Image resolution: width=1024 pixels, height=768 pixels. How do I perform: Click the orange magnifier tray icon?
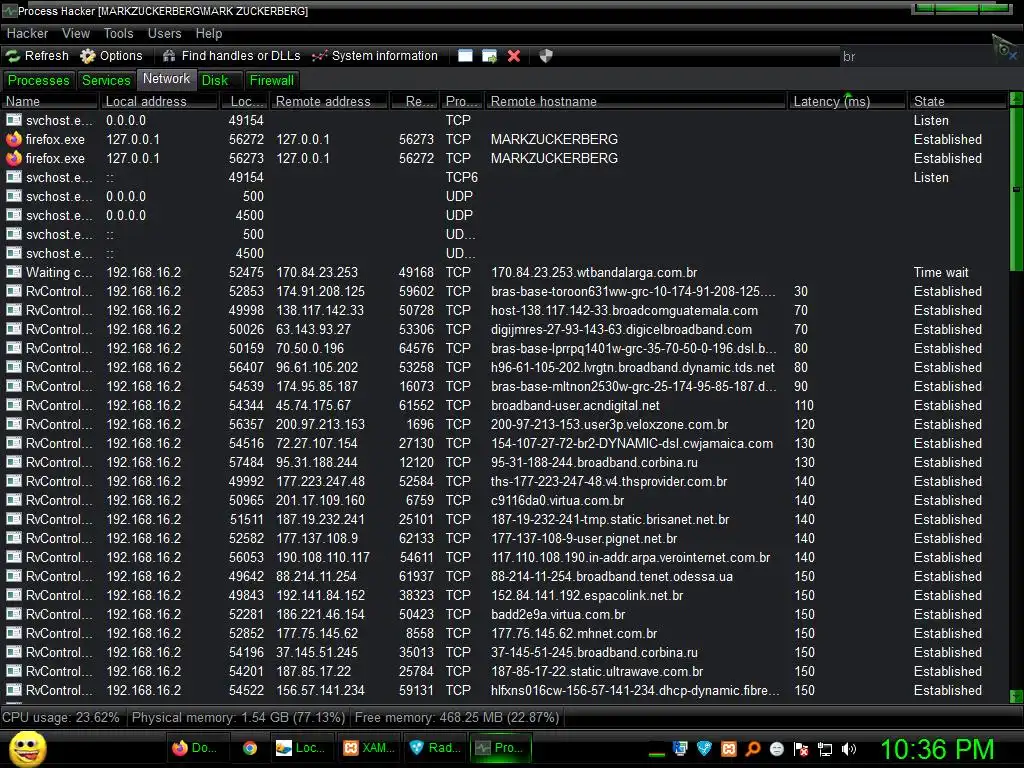tap(752, 749)
